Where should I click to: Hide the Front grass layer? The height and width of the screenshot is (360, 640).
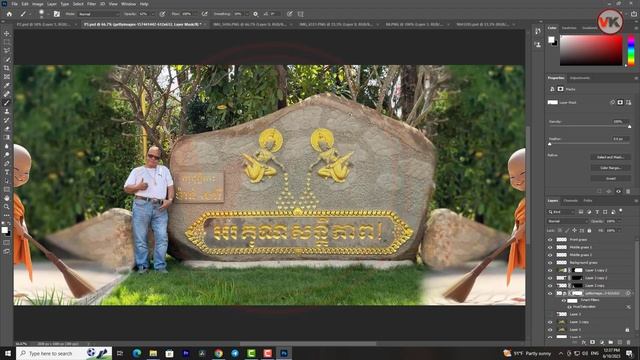[550, 240]
